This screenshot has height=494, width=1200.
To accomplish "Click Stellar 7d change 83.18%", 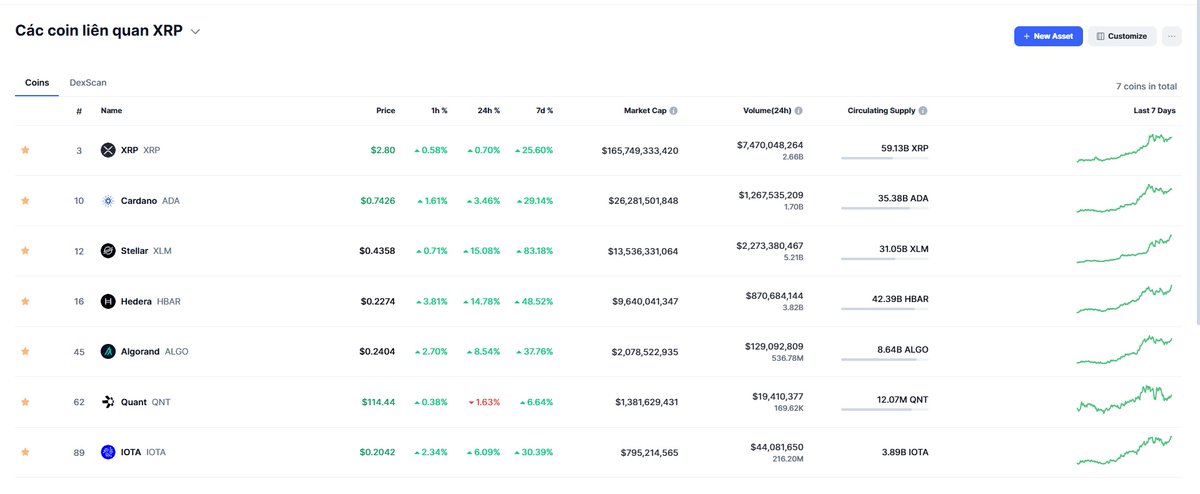I will pyautogui.click(x=534, y=250).
